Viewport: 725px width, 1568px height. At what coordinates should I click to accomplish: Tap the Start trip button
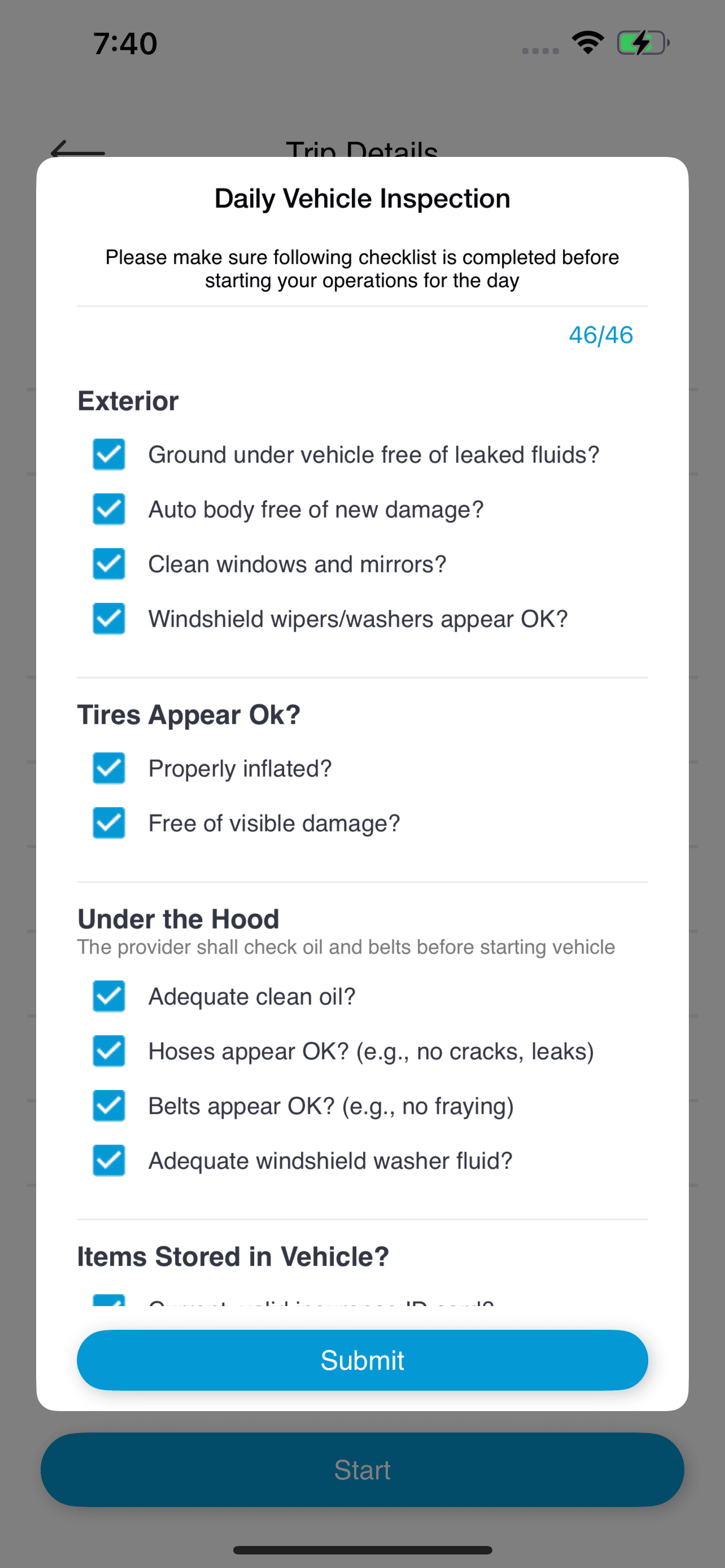[362, 1469]
